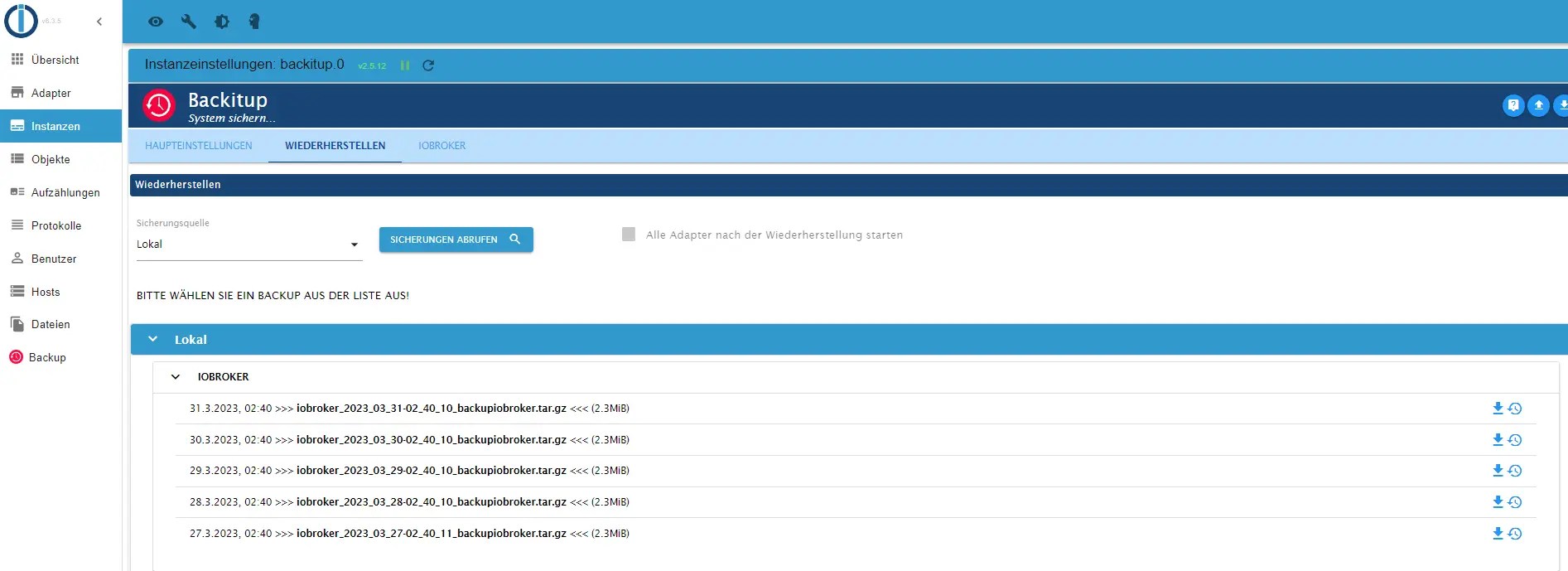This screenshot has width=1568, height=571.
Task: Open Protokolle in the sidebar
Action: click(61, 225)
